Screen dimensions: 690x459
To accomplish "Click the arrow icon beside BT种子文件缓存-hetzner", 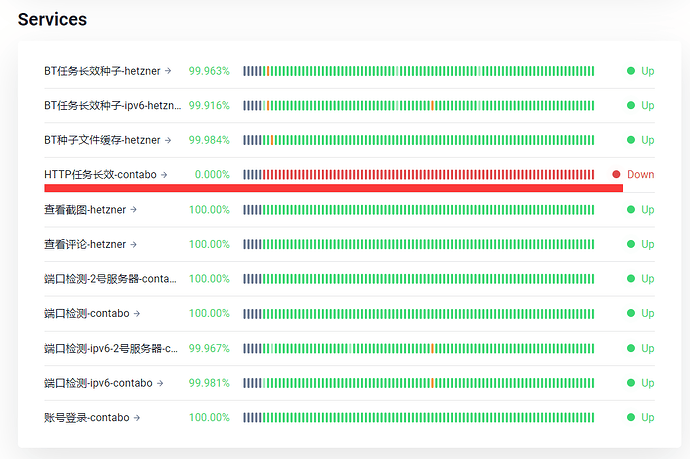I will coord(168,140).
